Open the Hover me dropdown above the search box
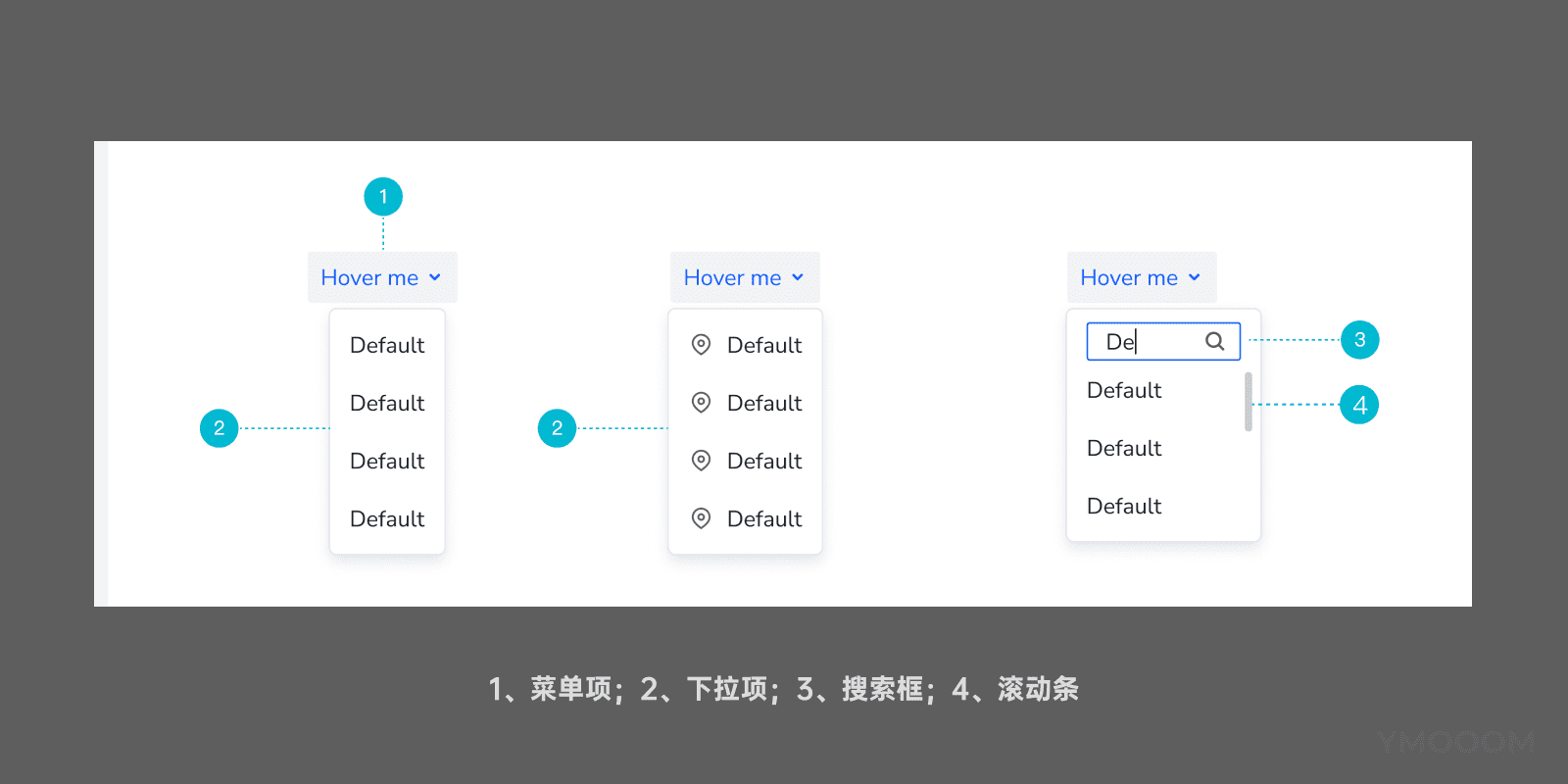Image resolution: width=1568 pixels, height=784 pixels. 1142,277
